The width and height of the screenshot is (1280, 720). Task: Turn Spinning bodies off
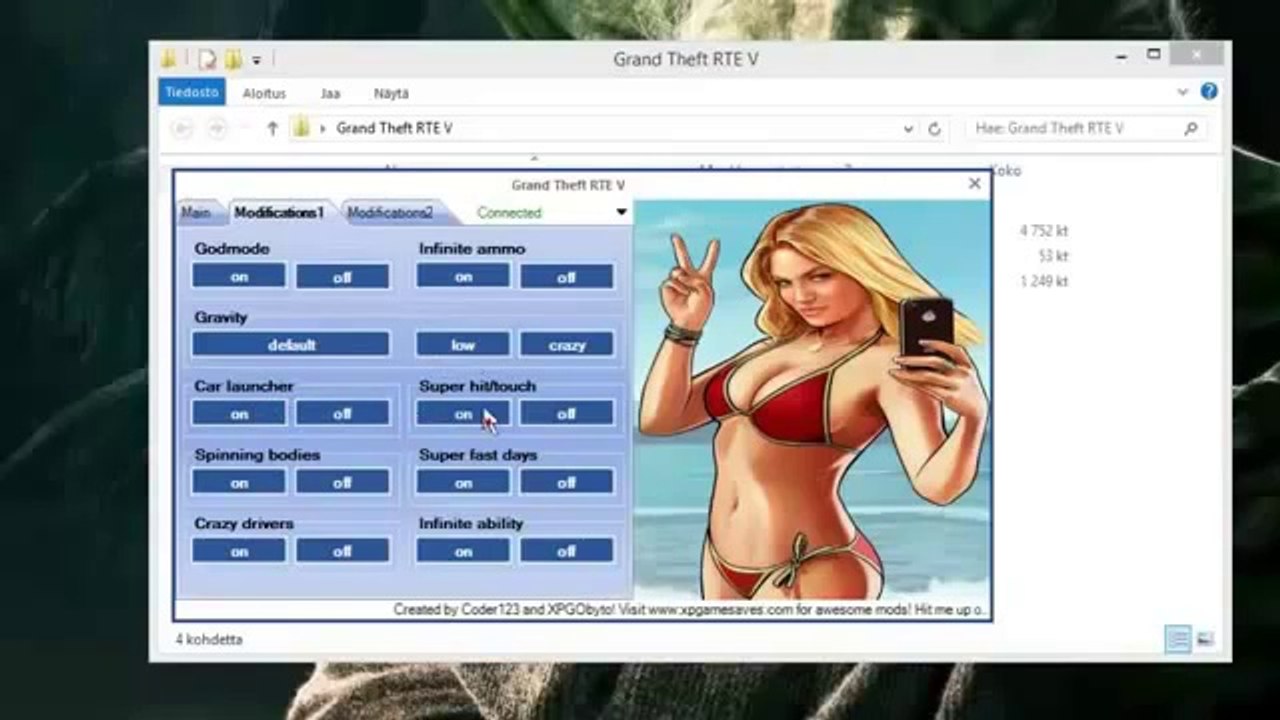(343, 482)
